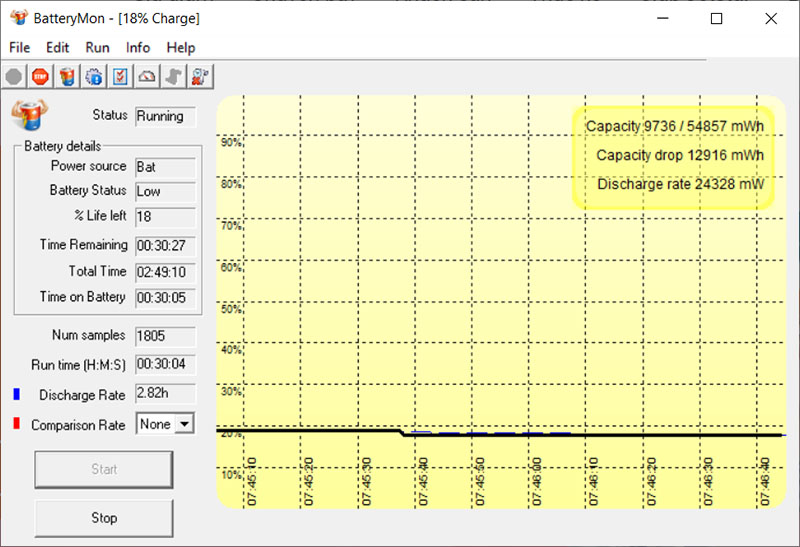Click the greyed-out start octagon toolbar icon
800x547 pixels.
tap(14, 77)
